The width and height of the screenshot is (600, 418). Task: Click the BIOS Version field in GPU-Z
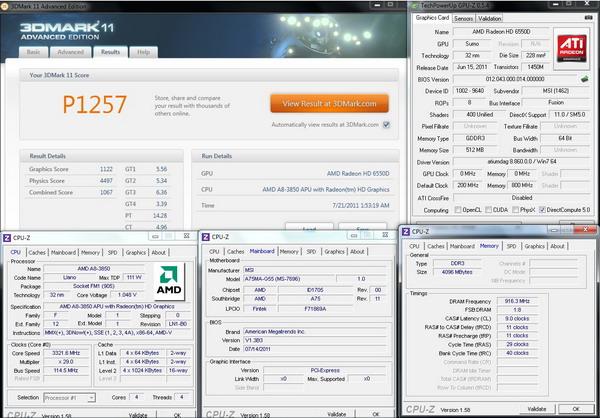pyautogui.click(x=514, y=79)
